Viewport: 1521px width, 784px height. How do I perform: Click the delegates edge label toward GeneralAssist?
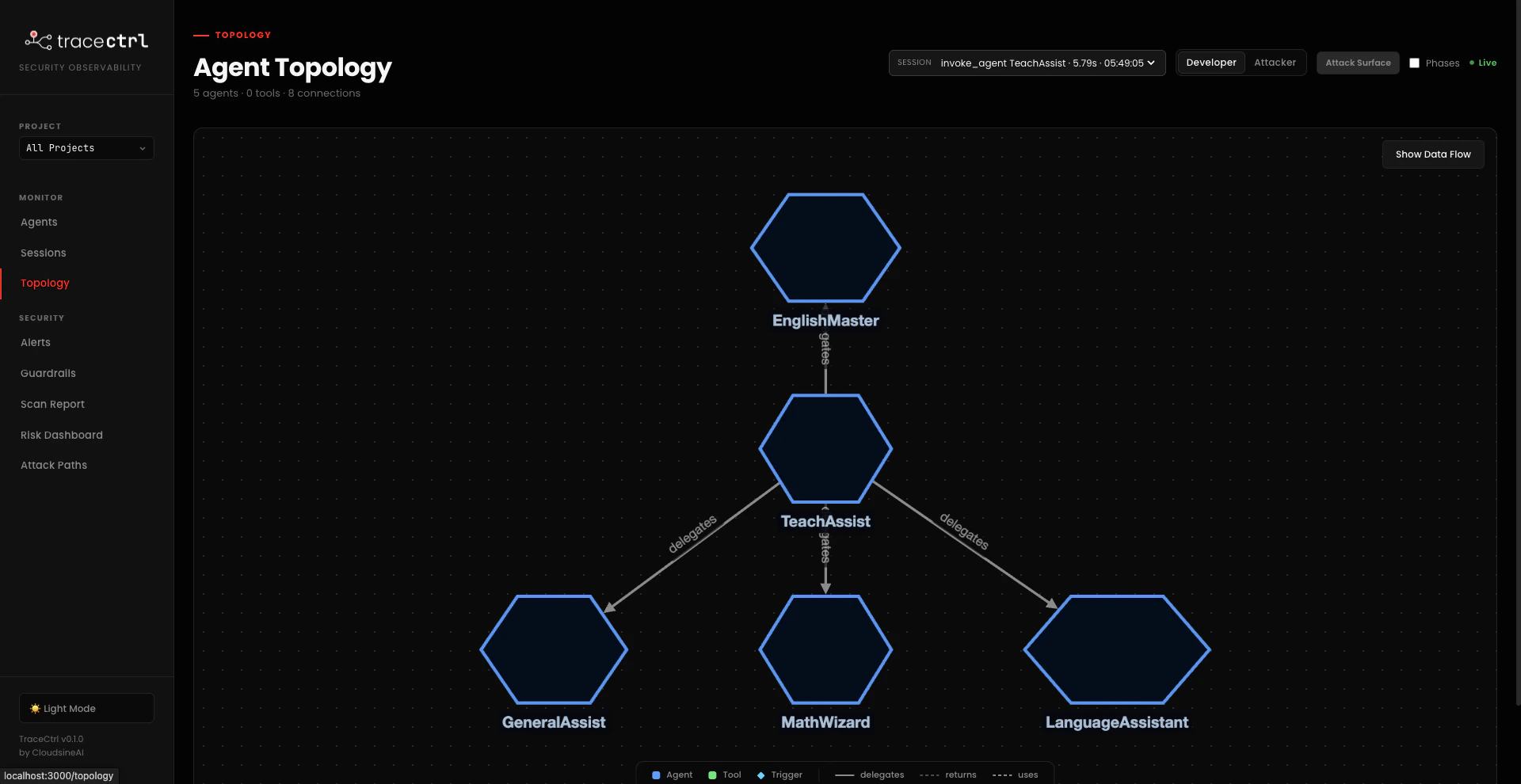[692, 534]
